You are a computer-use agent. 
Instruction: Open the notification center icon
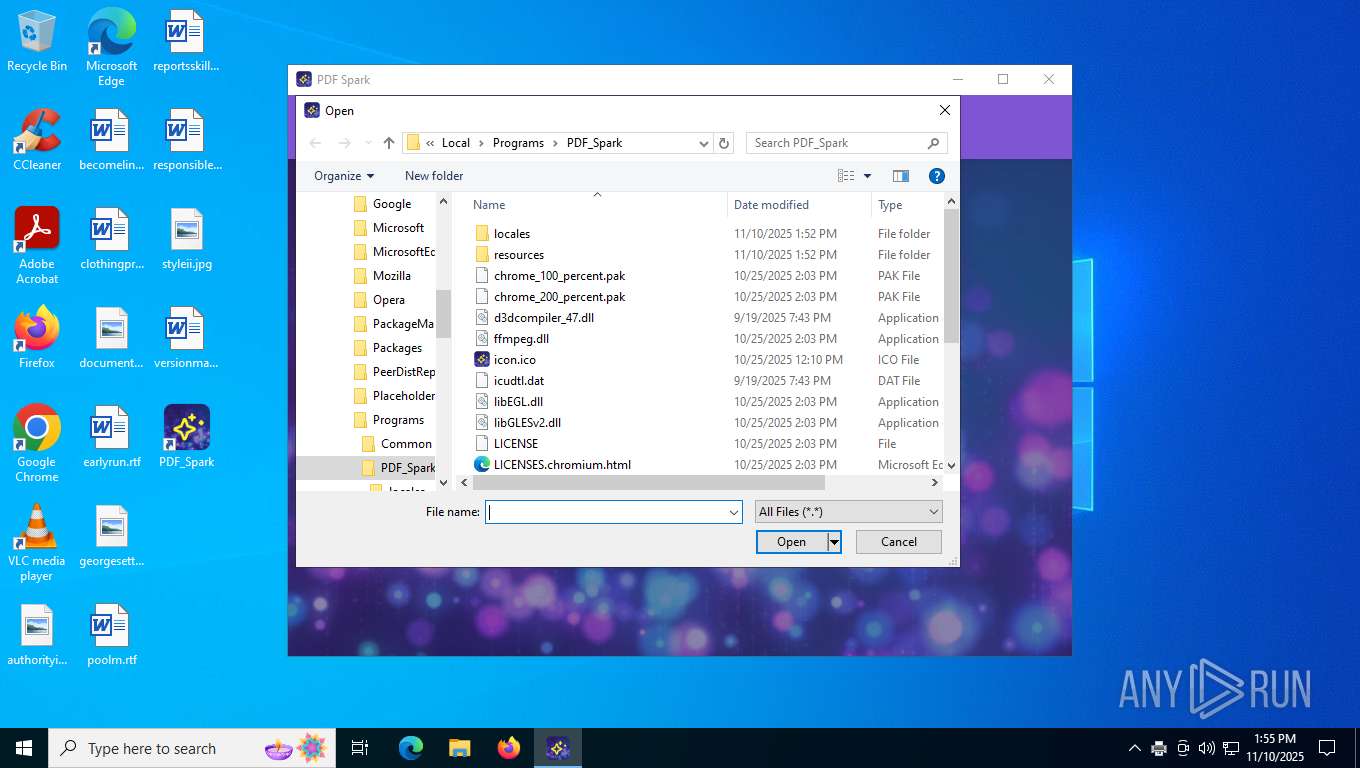[x=1327, y=748]
